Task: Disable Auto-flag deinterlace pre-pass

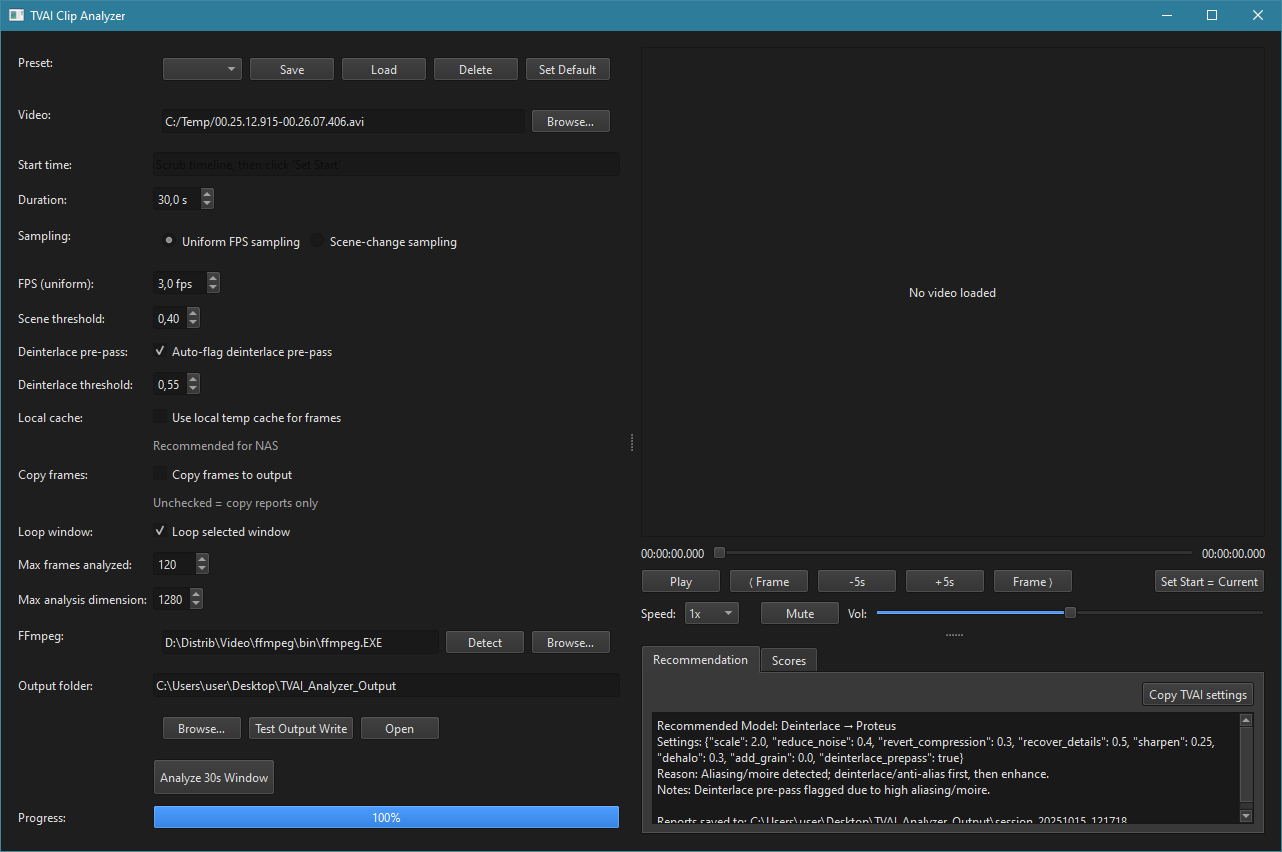Action: (x=160, y=352)
